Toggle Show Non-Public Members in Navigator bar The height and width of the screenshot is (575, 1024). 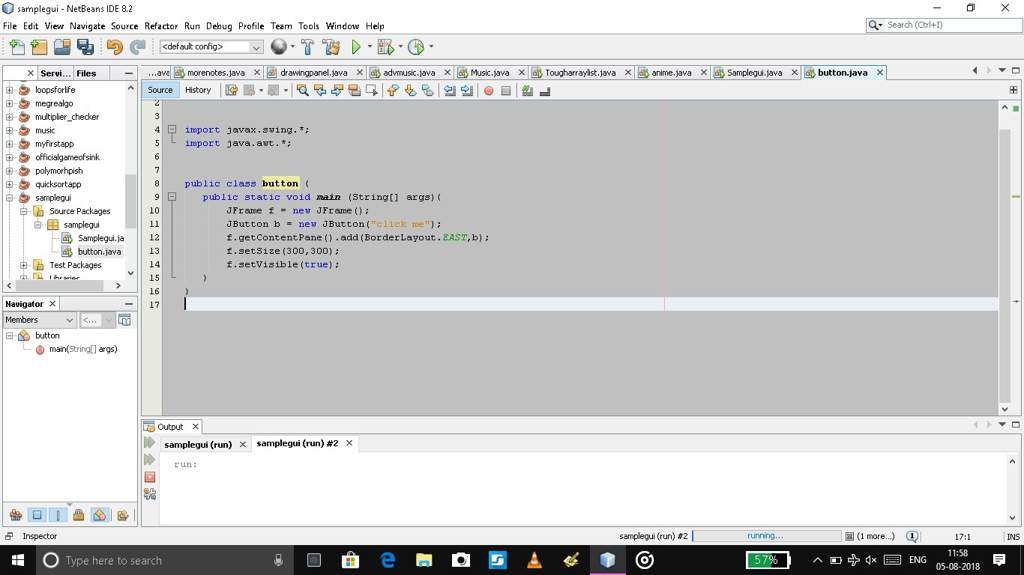tap(78, 515)
